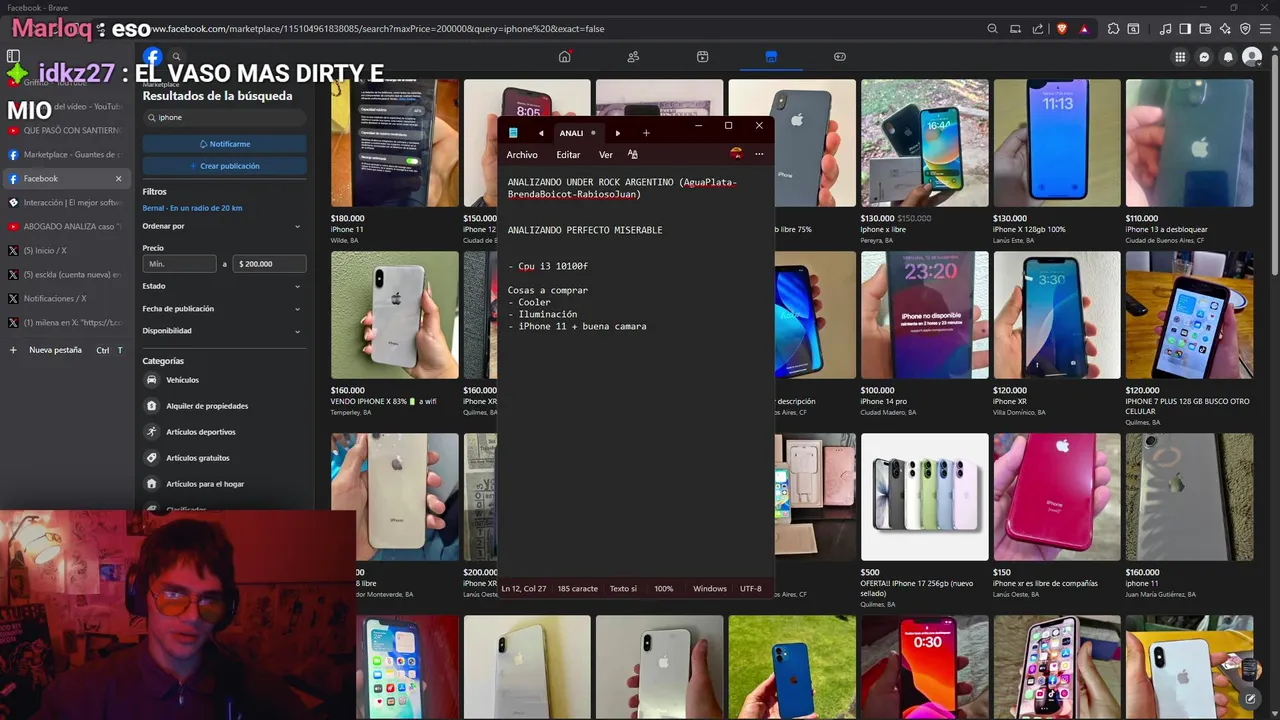The height and width of the screenshot is (720, 1280).
Task: Click the music note playlist icon
Action: pos(1166,29)
